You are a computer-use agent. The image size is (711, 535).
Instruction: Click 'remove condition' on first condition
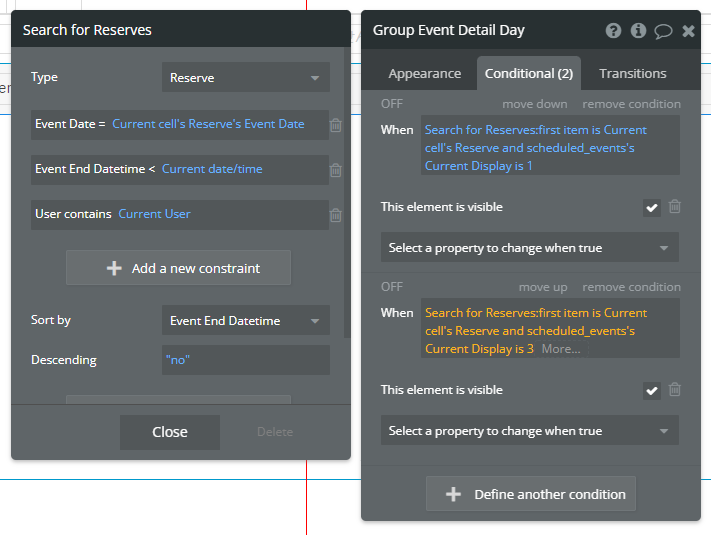[631, 104]
